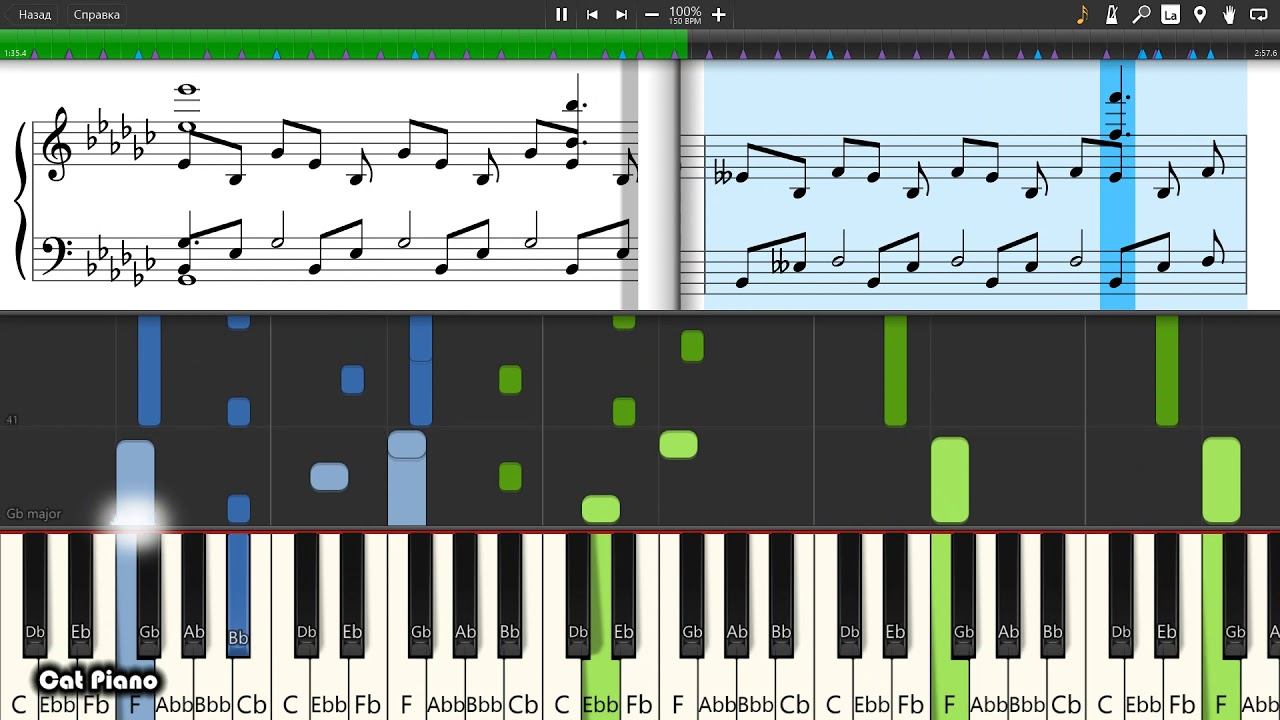
Task: Pause the song playback
Action: click(x=561, y=14)
